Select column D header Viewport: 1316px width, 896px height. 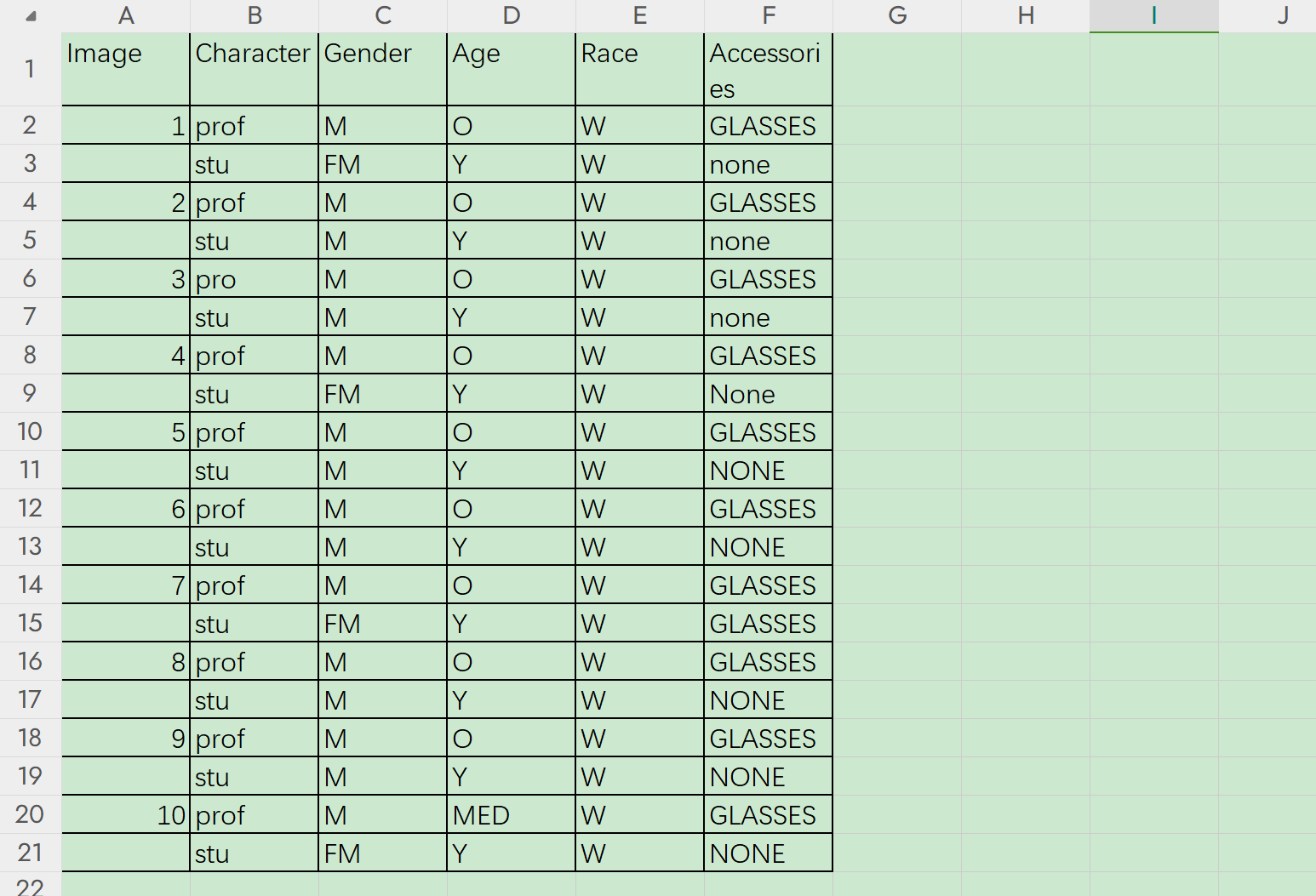tap(512, 15)
